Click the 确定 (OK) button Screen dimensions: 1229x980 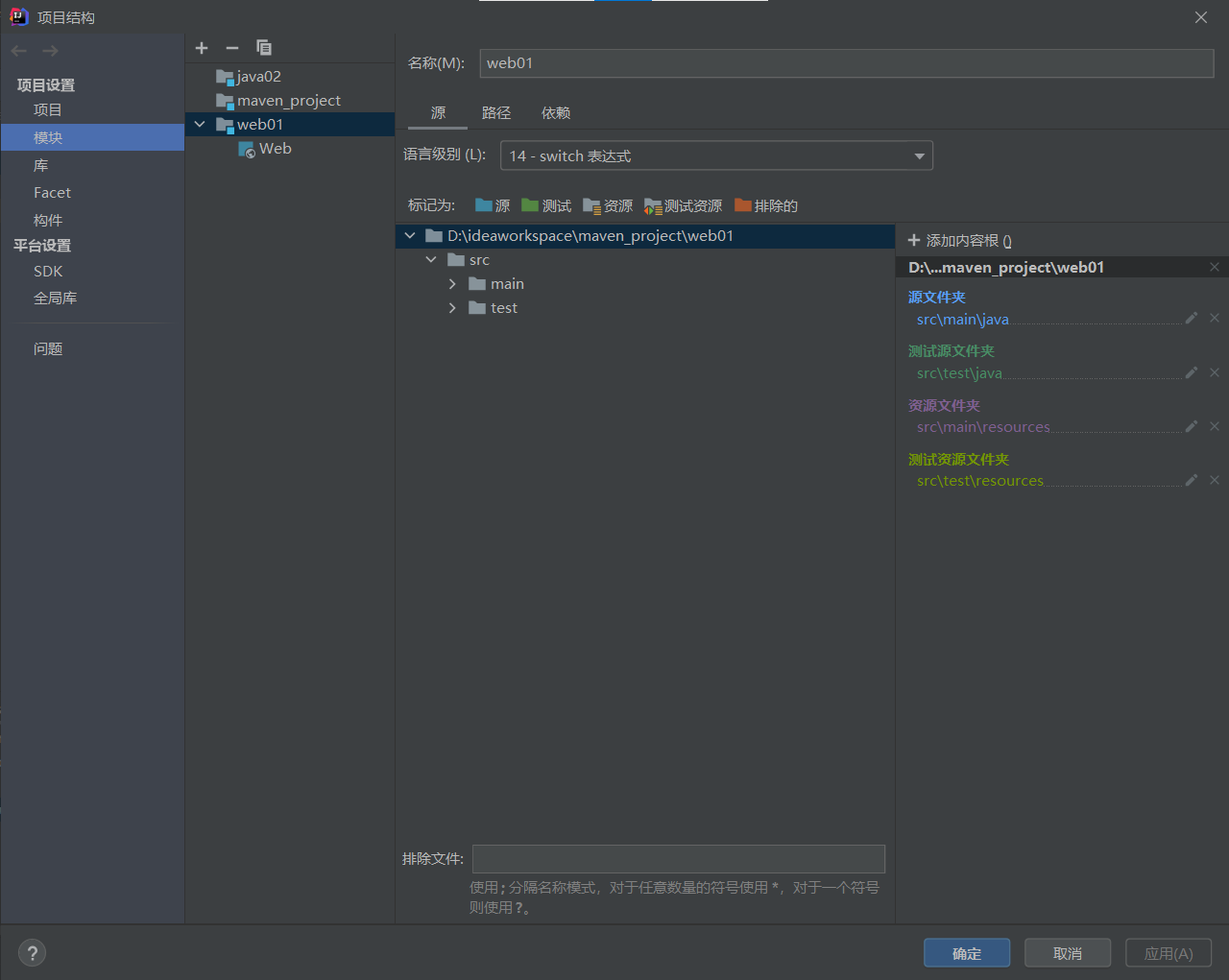[x=967, y=953]
